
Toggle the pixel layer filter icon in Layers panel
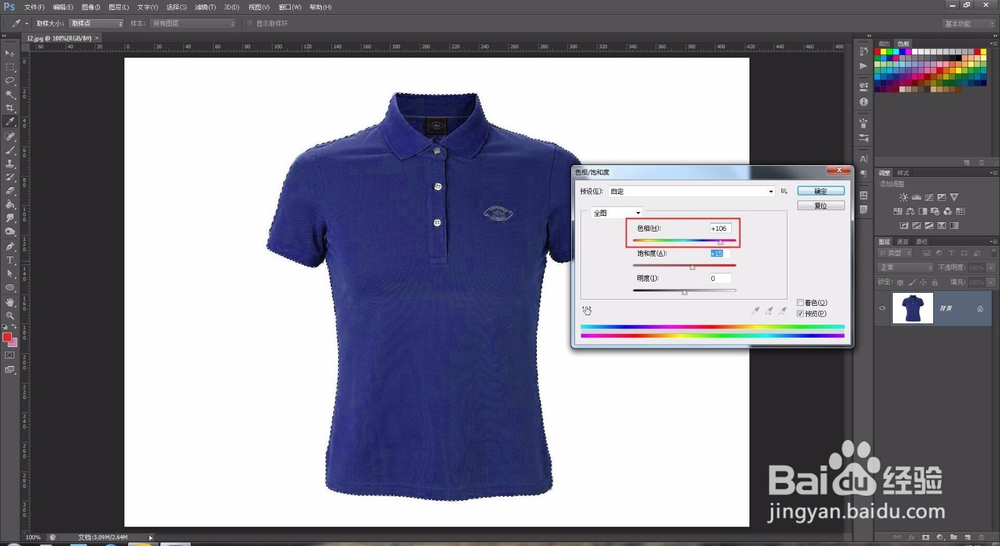coord(926,253)
